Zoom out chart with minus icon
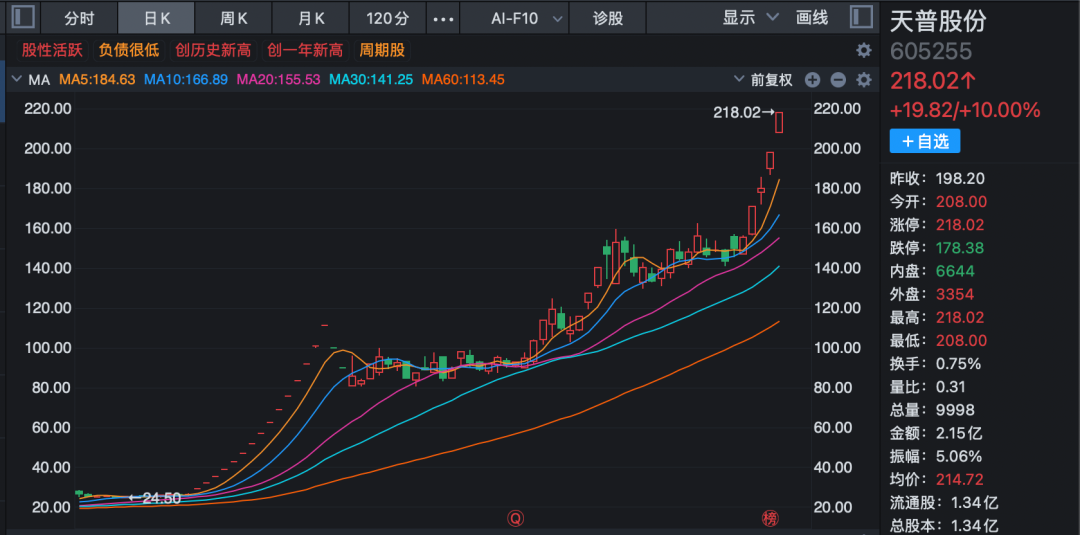 838,80
